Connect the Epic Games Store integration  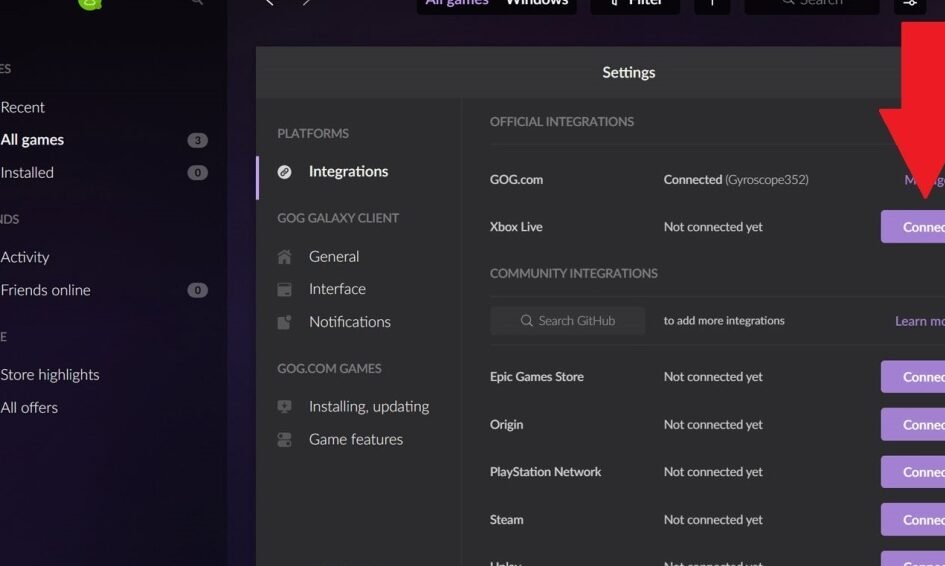(913, 377)
